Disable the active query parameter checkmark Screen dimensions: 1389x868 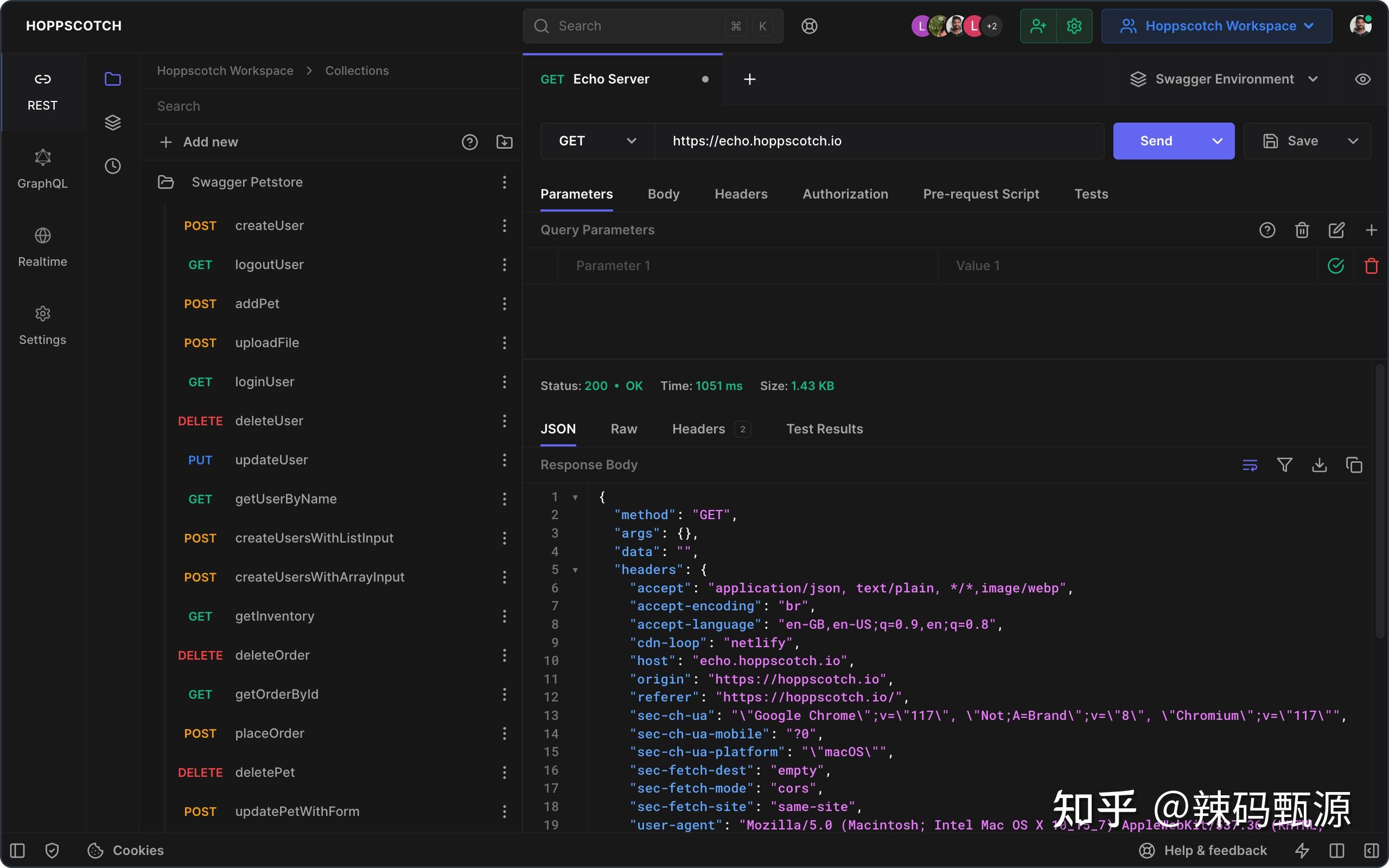[1336, 265]
